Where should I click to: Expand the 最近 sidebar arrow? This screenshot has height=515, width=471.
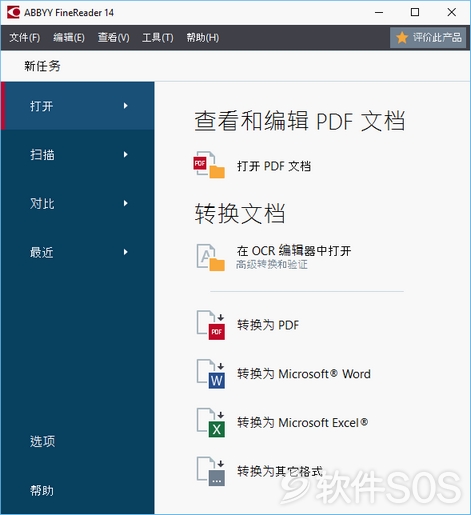click(125, 252)
